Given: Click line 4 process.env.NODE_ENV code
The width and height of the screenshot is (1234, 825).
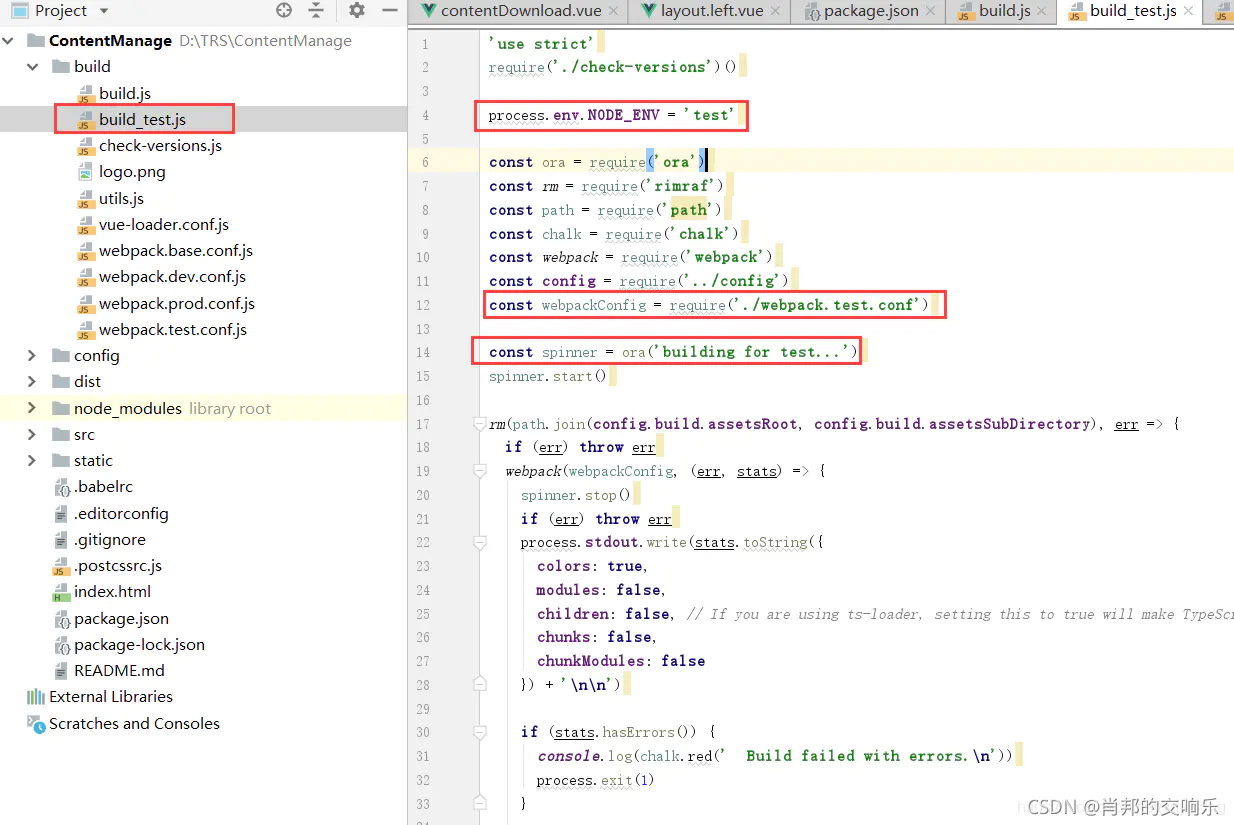Looking at the screenshot, I should [x=611, y=116].
